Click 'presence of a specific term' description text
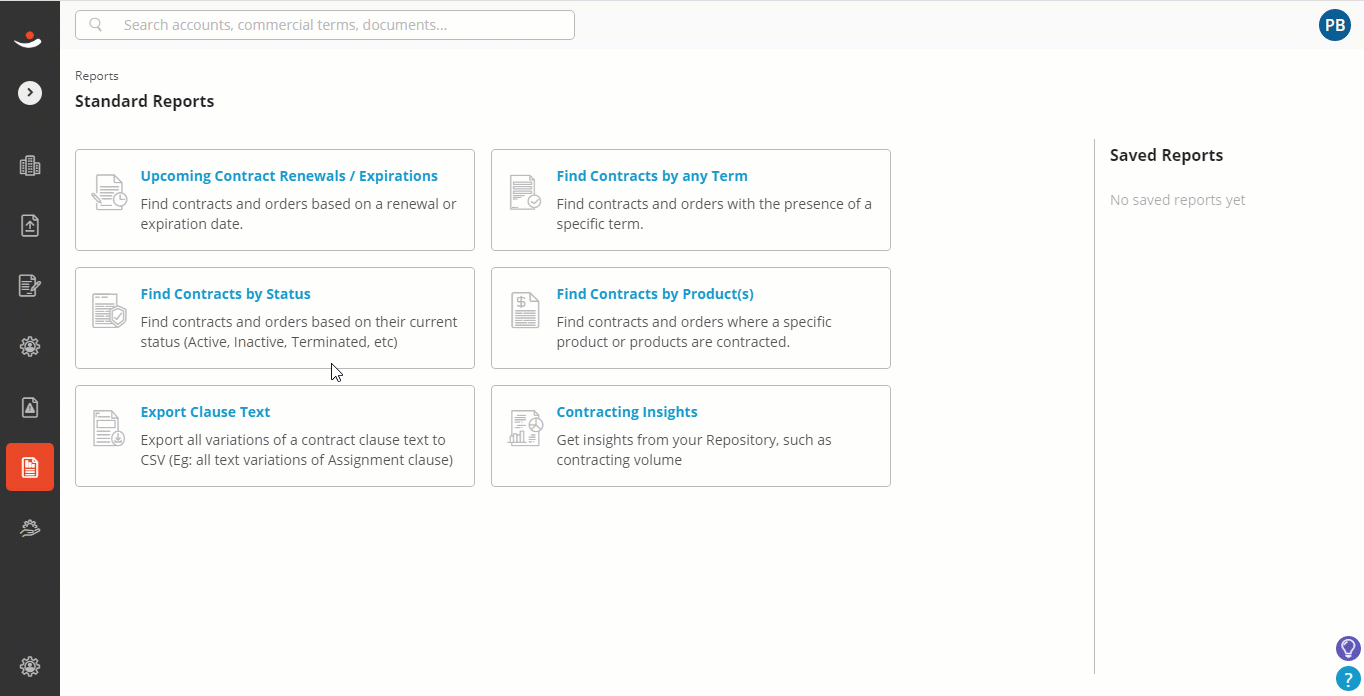Image resolution: width=1364 pixels, height=696 pixels. point(714,214)
